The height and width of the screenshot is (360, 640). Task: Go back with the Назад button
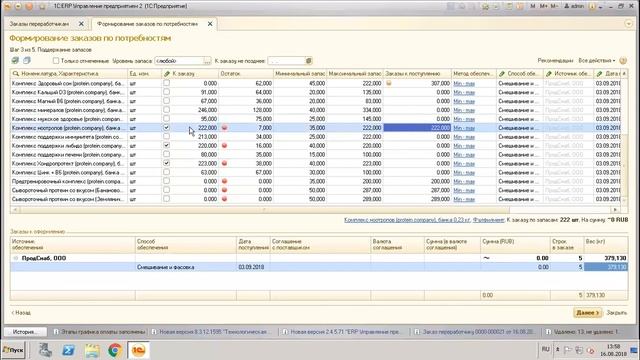(x=21, y=313)
